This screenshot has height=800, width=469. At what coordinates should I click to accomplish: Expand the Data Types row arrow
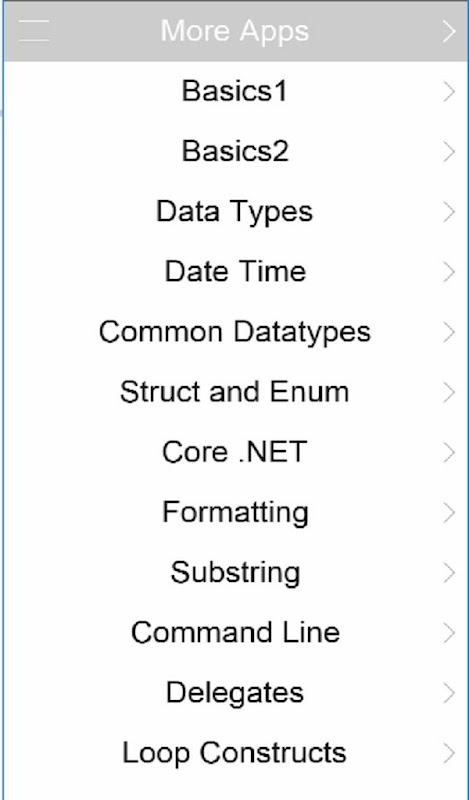[449, 212]
